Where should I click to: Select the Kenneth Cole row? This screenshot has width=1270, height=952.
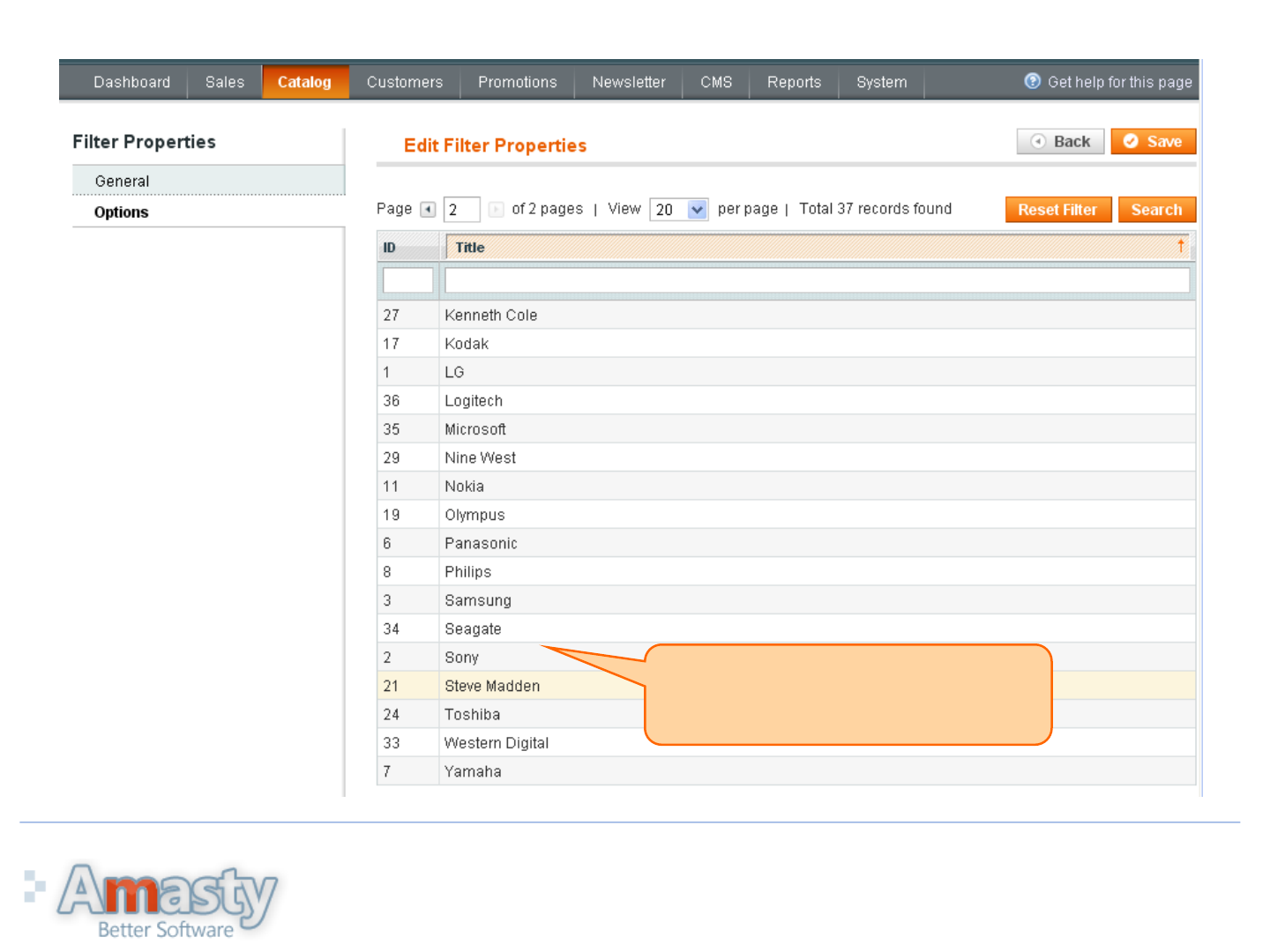786,316
